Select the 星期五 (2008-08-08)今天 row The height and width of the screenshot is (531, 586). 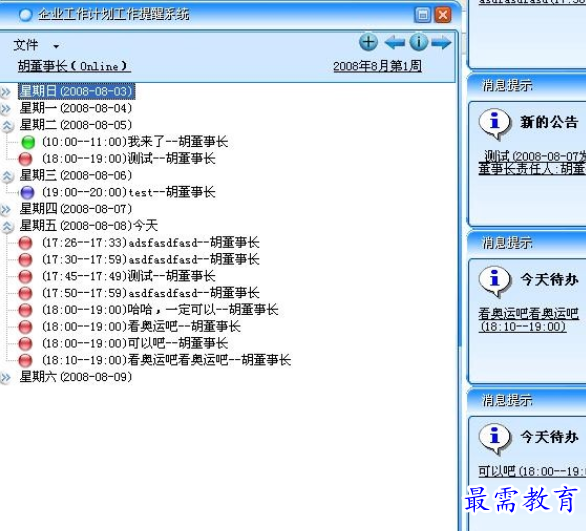(x=89, y=226)
